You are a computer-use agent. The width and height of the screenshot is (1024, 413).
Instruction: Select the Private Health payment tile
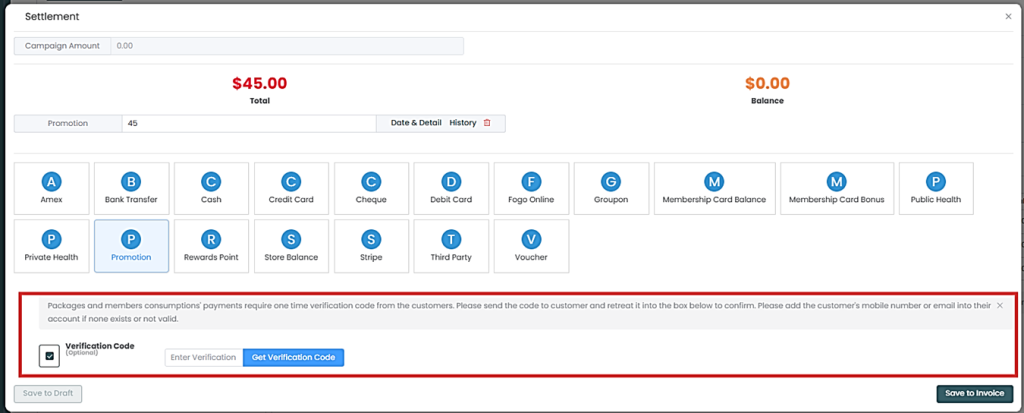coord(51,246)
